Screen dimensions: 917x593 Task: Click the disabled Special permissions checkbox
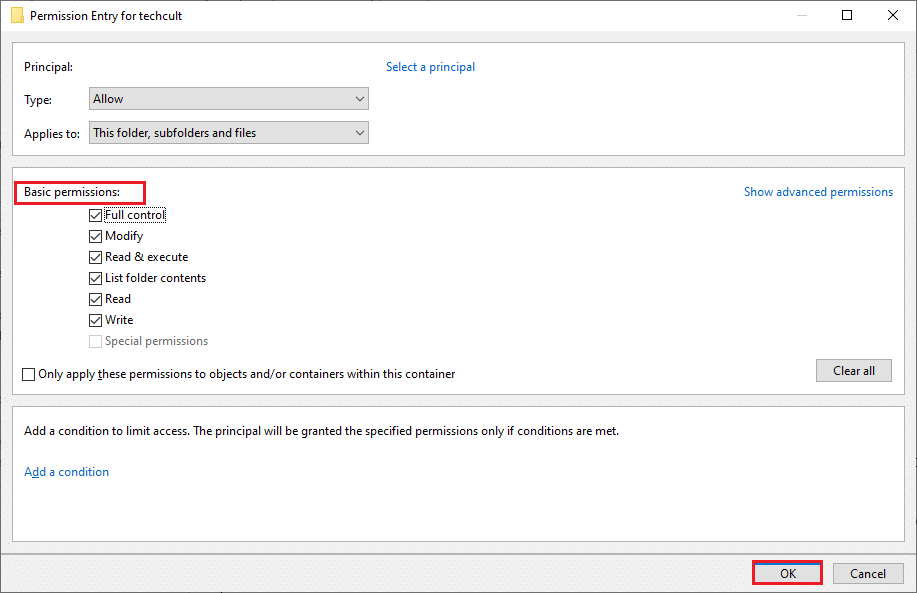pos(95,342)
